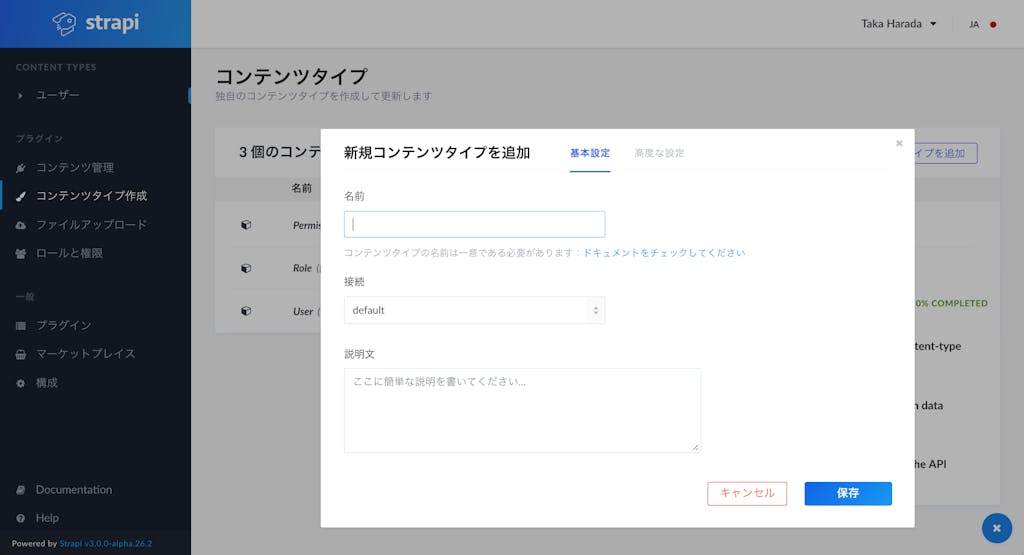
Task: Click the コンテンツタイプを追加 button behind dialog
Action: (x=945, y=153)
